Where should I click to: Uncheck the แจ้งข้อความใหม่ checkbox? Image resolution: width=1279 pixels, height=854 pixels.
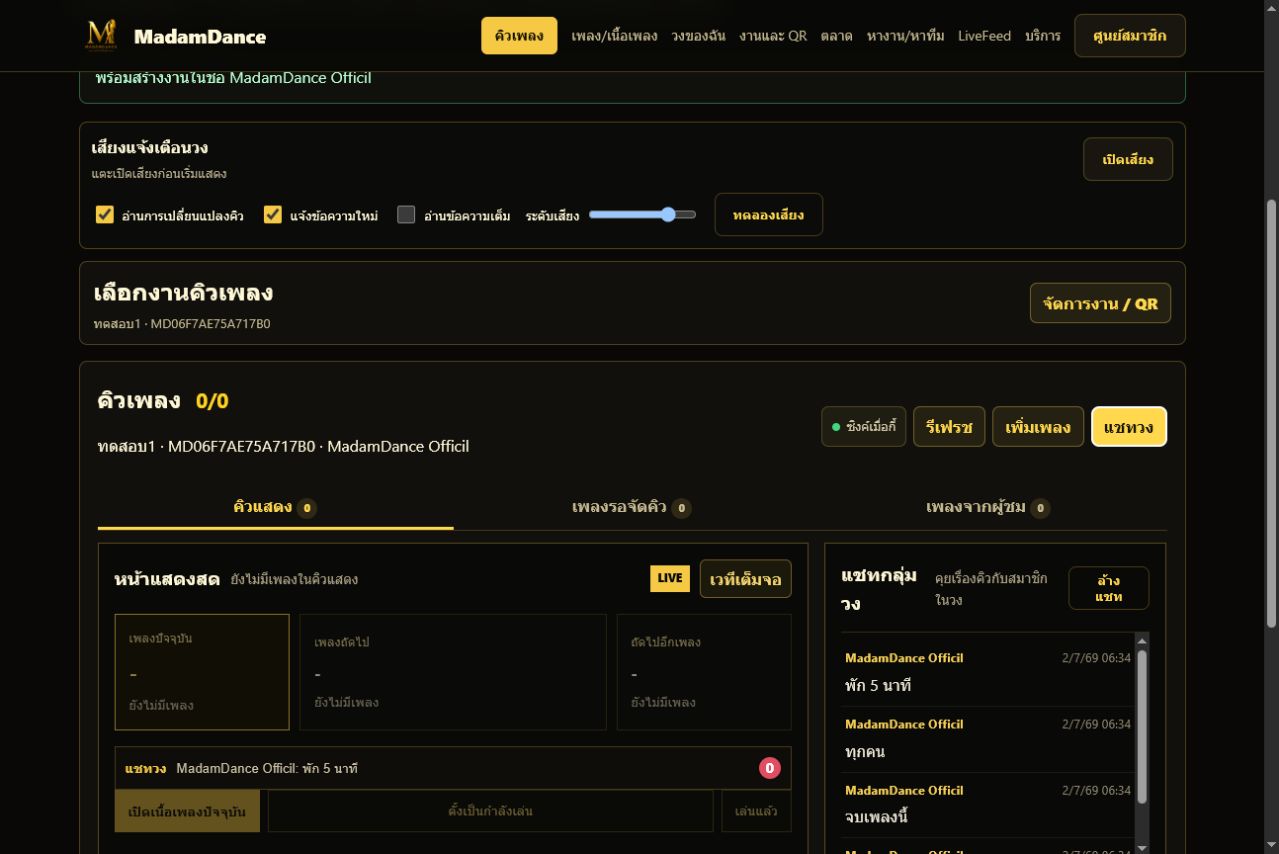tap(273, 215)
